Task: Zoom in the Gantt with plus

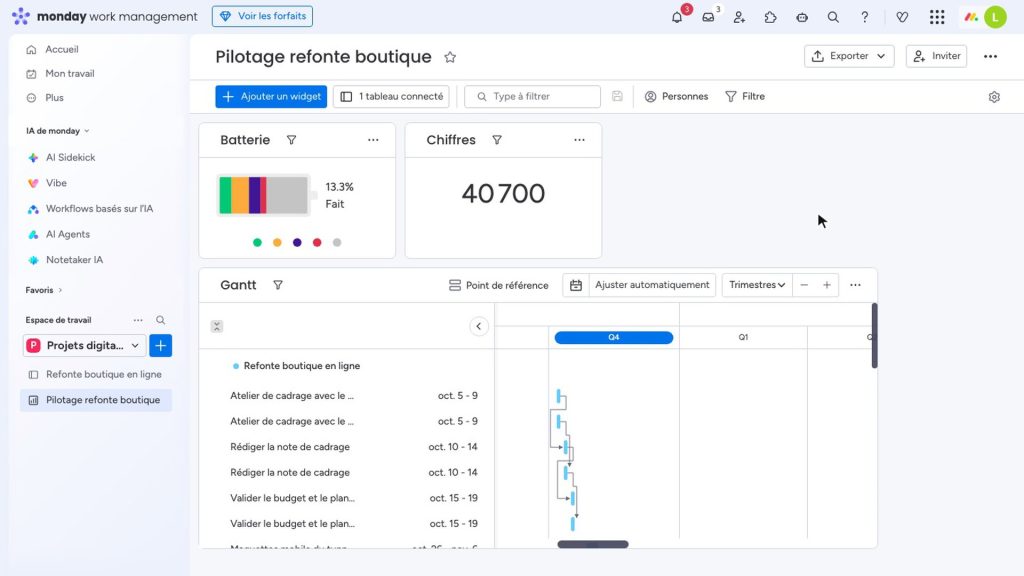Action: coord(827,285)
